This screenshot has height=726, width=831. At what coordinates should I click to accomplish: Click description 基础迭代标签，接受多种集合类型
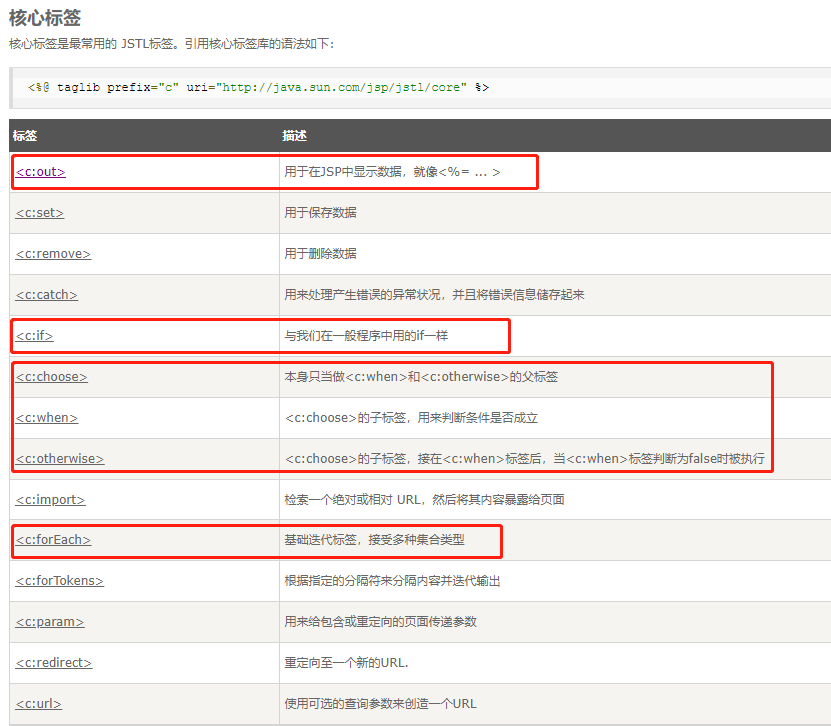coord(375,540)
